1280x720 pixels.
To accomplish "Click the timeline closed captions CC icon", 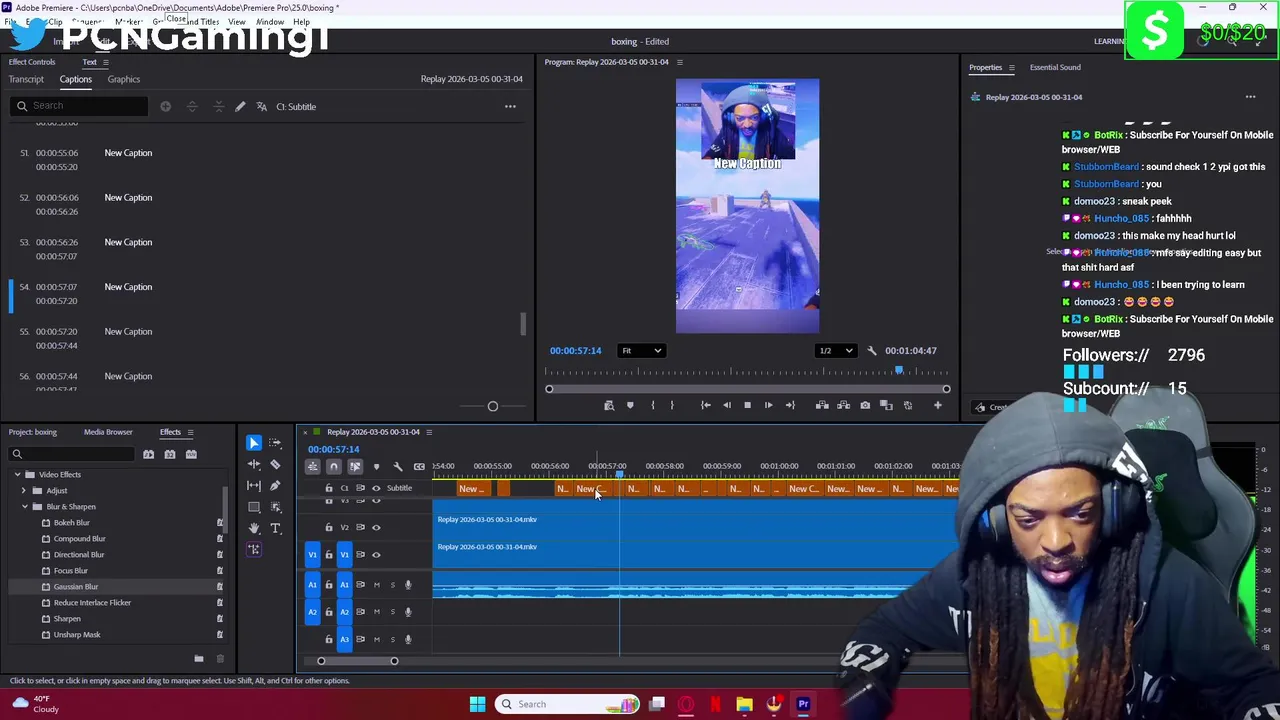I will coord(419,467).
